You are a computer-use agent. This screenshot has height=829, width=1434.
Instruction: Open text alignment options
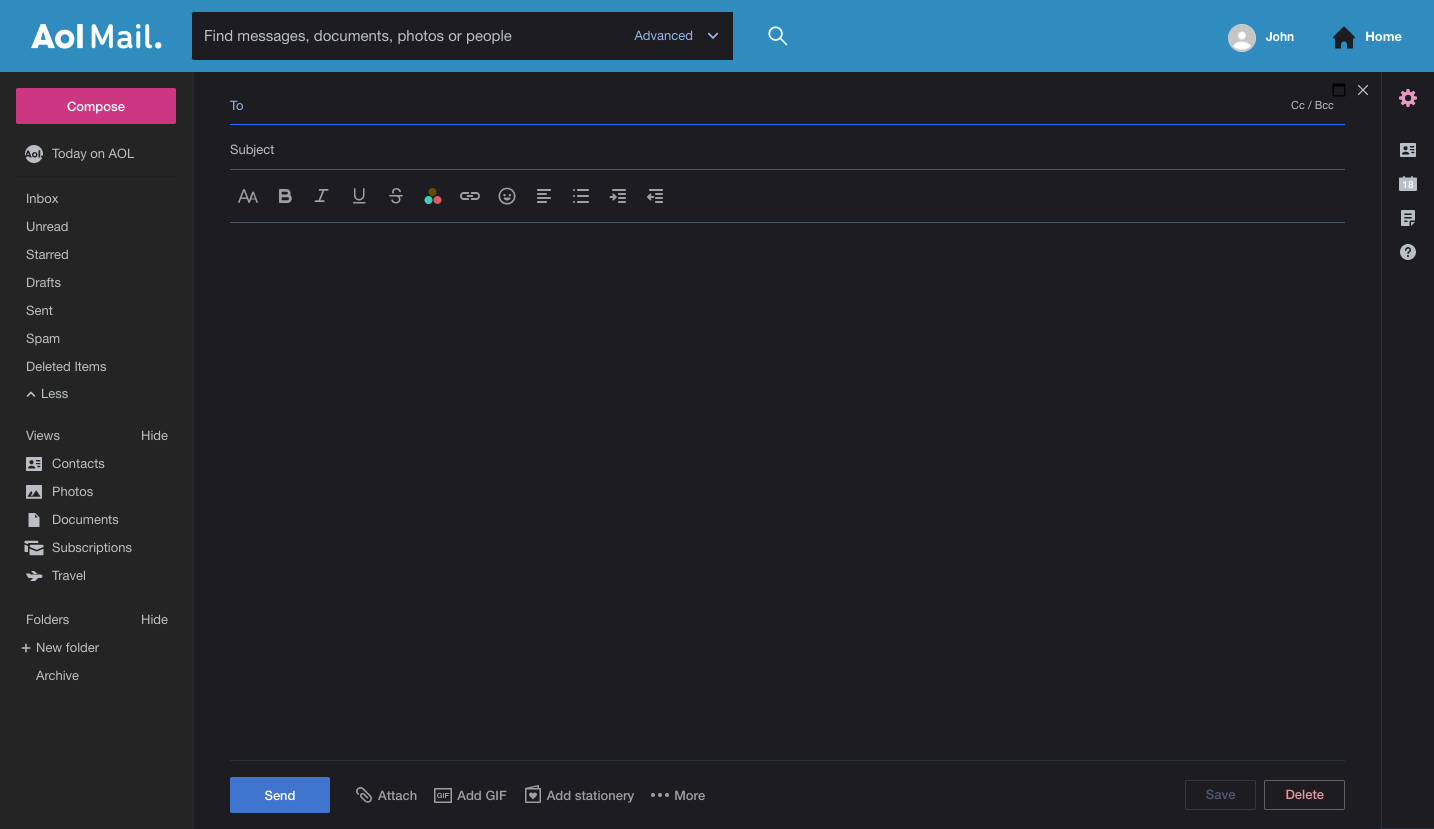544,196
